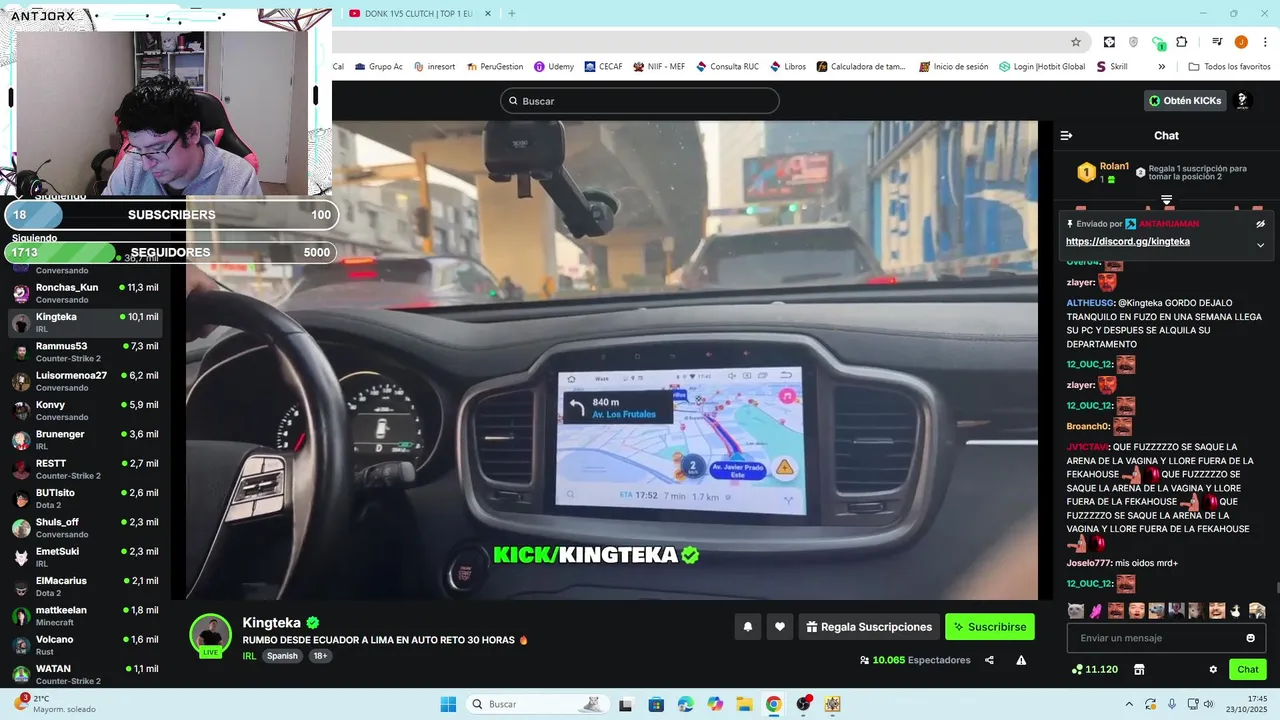
Task: Open the user profile avatar menu
Action: (x=1243, y=100)
